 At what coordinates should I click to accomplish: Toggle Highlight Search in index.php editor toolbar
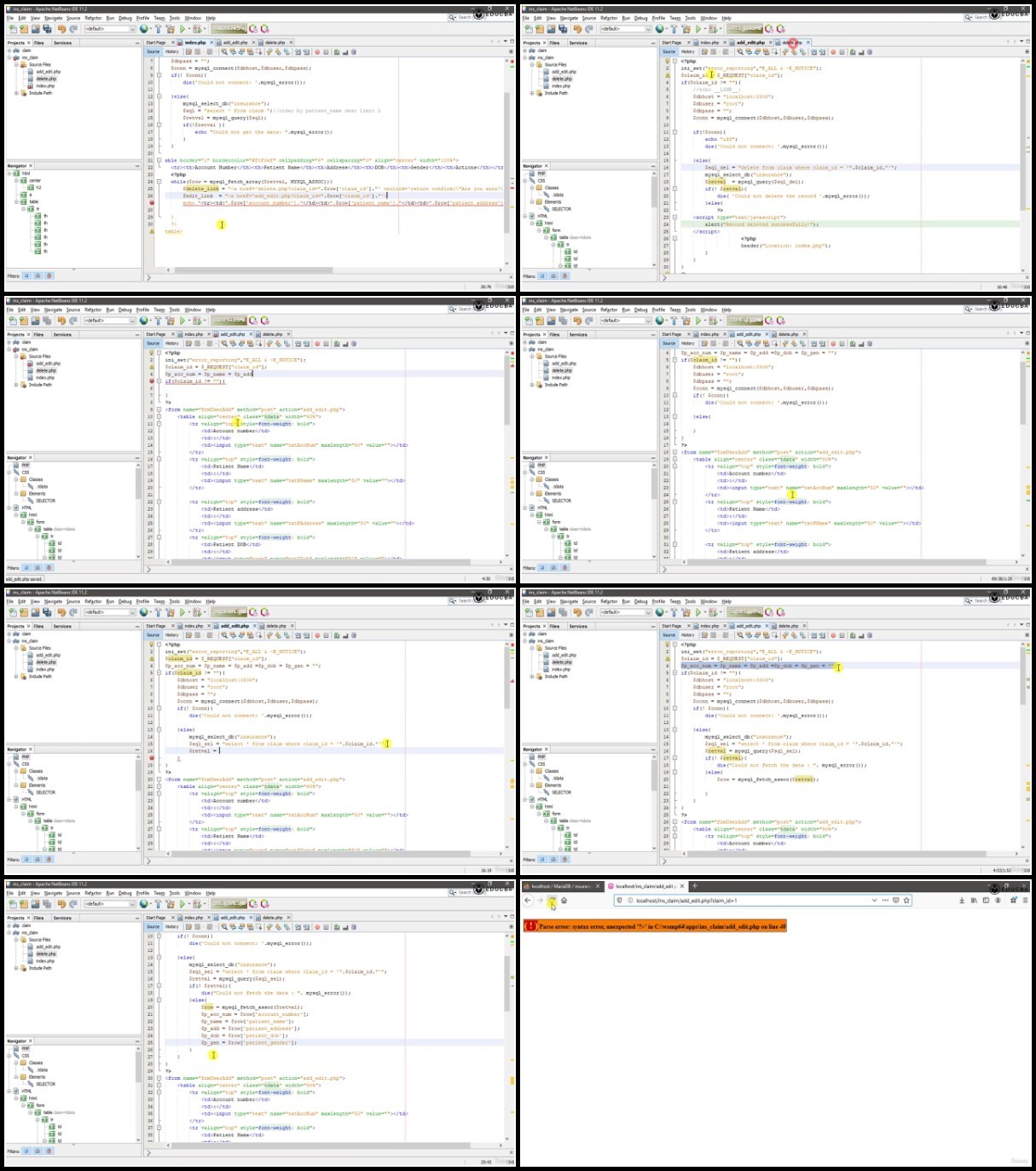[x=250, y=51]
